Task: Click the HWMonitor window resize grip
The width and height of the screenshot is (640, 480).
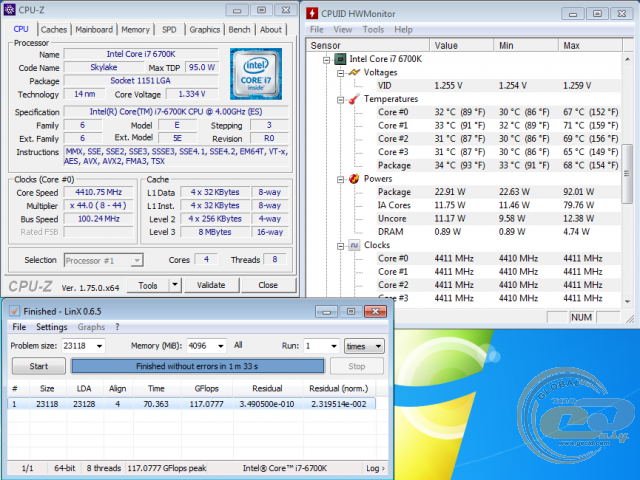Action: [x=630, y=318]
